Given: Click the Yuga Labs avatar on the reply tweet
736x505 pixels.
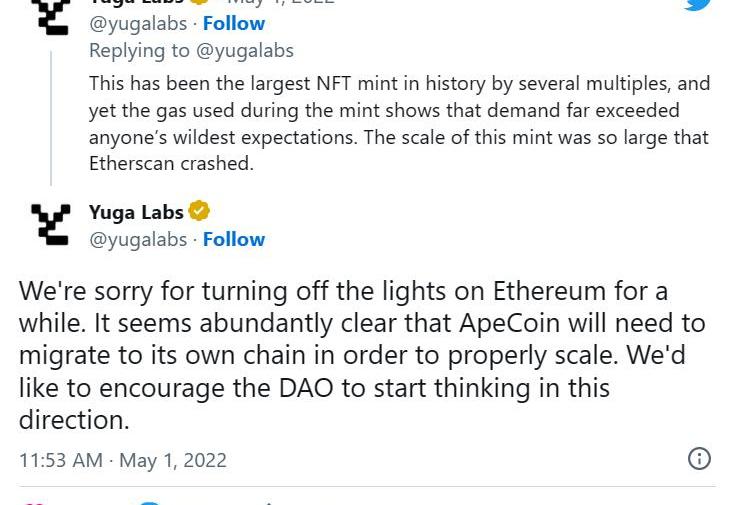Looking at the screenshot, I should [x=51, y=17].
